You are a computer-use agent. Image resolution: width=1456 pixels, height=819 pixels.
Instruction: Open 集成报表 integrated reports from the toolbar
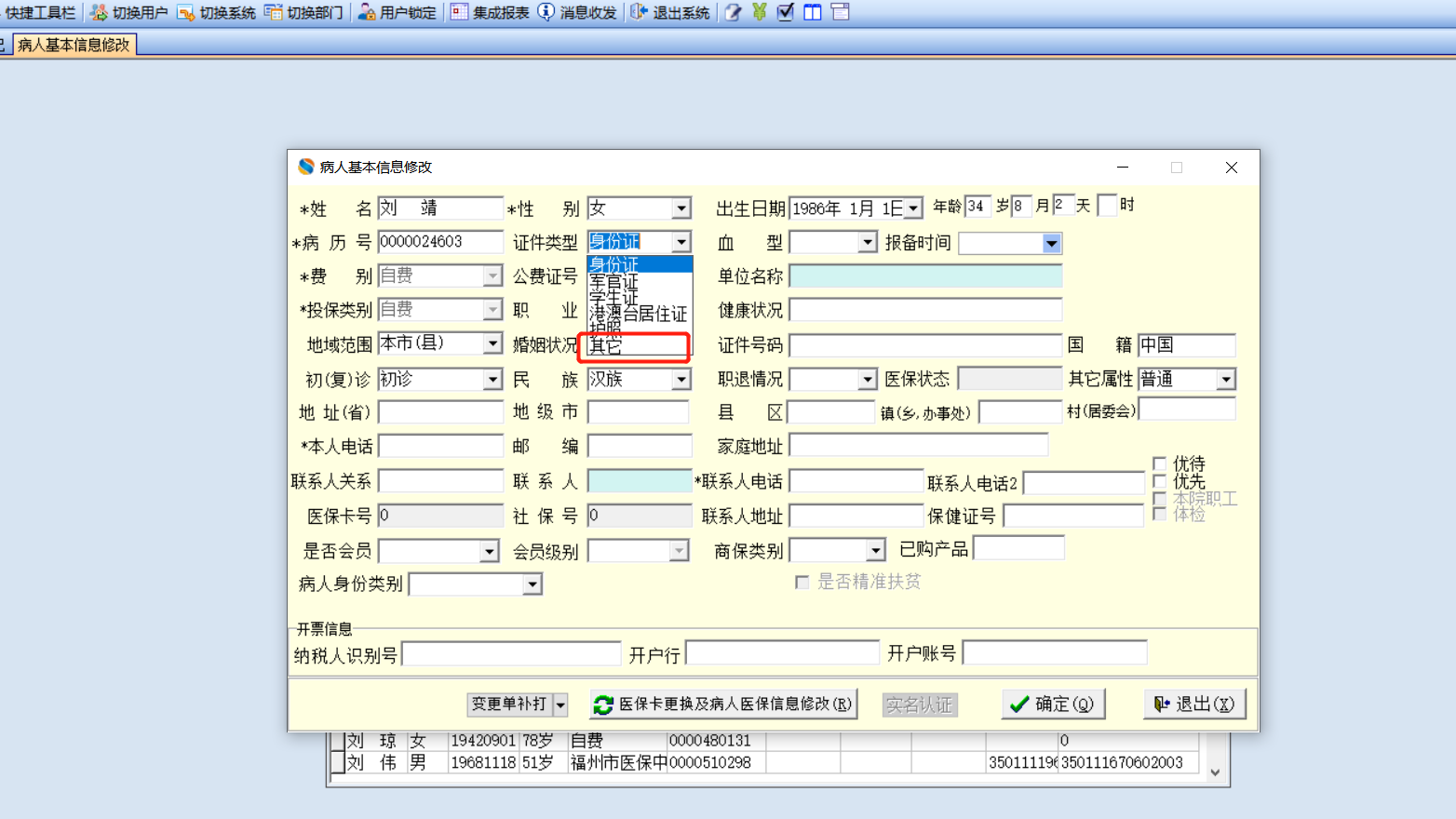(x=490, y=12)
